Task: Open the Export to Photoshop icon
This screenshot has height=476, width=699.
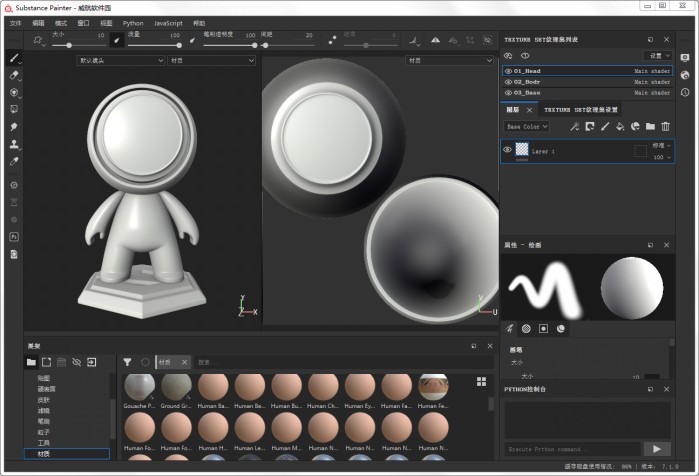Action: [14, 237]
